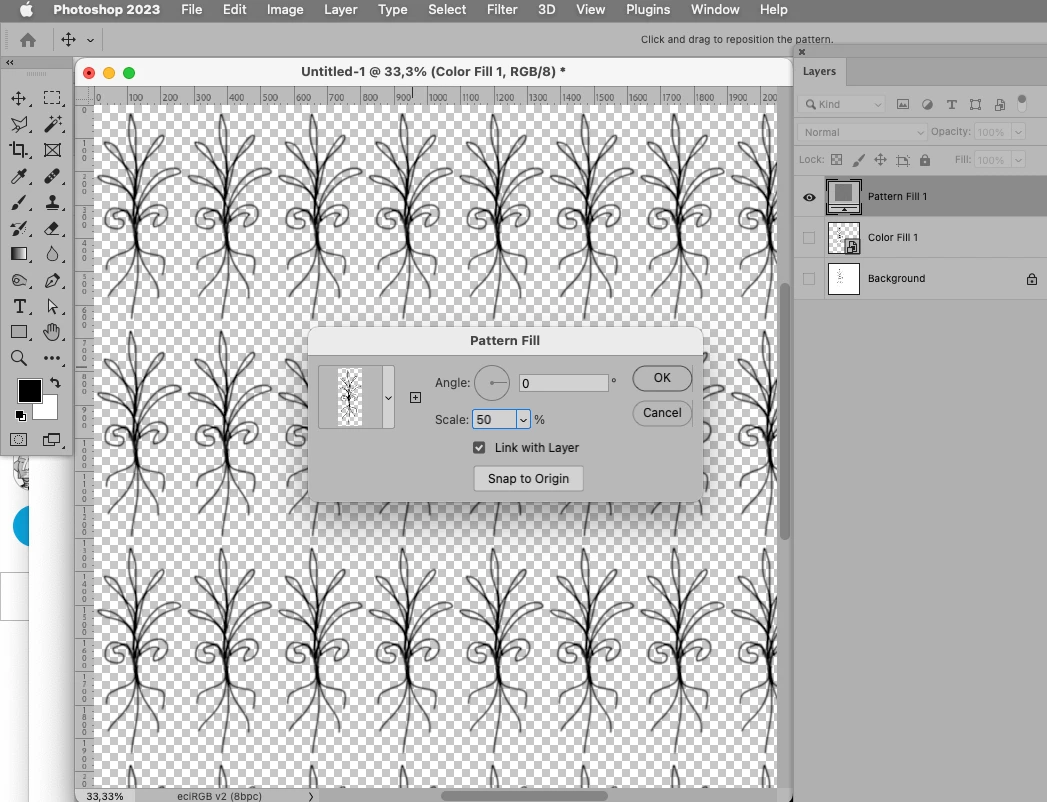Toggle Quick Mask mode
The width and height of the screenshot is (1047, 802).
19,439
